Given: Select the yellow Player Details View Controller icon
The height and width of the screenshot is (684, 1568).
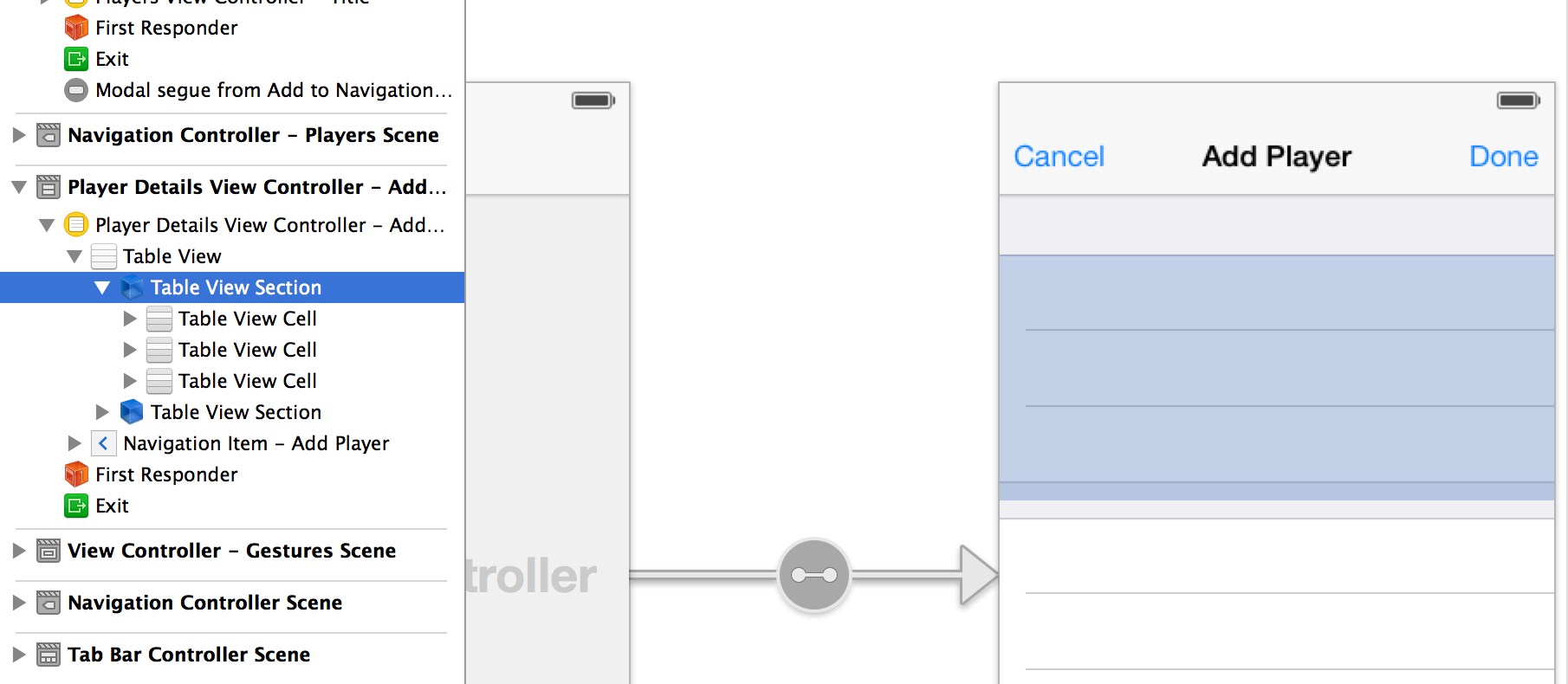Looking at the screenshot, I should [76, 225].
